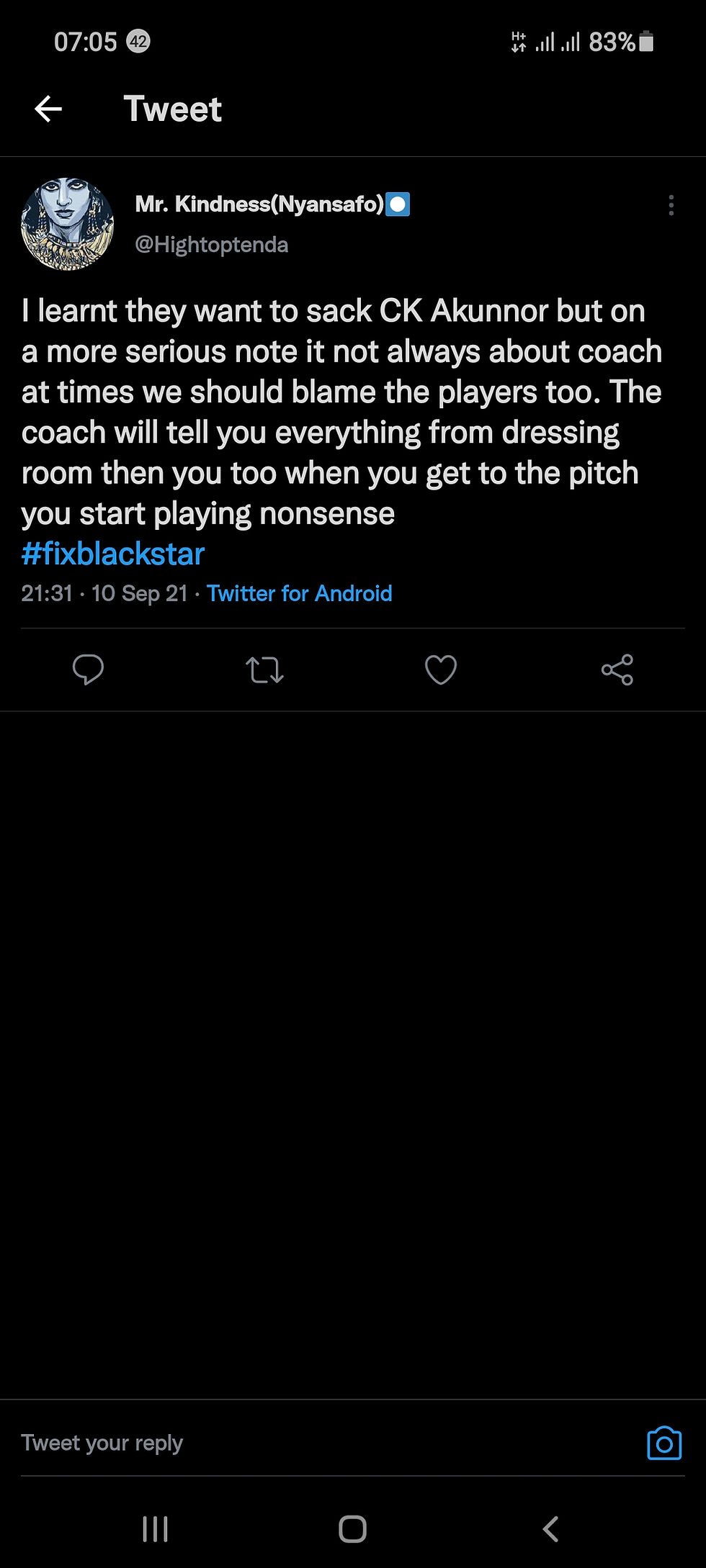Screen dimensions: 706x1568
Task: Open Mr. Kindness profile picture
Action: click(68, 224)
